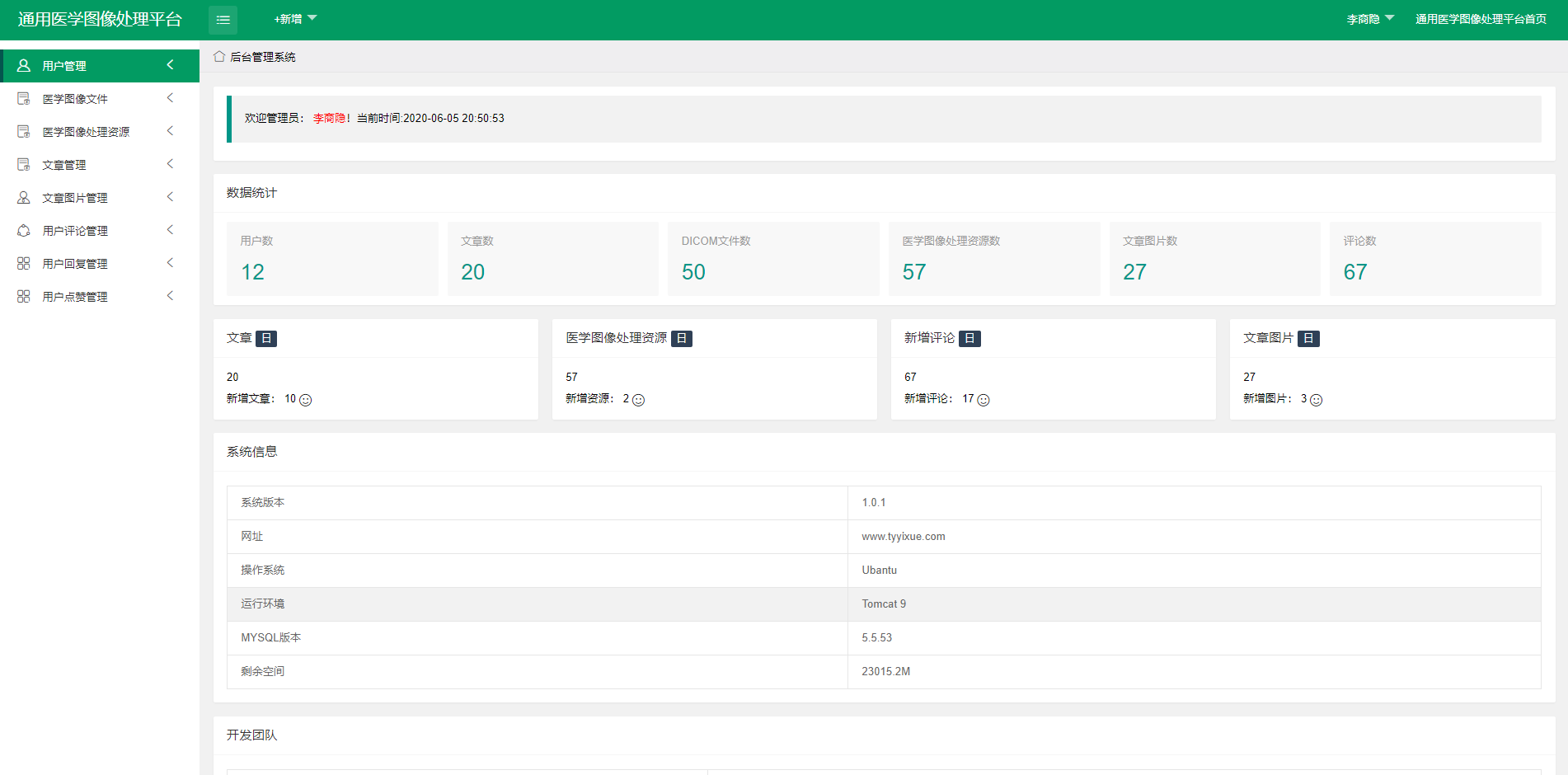Click the 通用医学图像处理平台 logo title
This screenshot has width=1568, height=775.
coord(100,19)
